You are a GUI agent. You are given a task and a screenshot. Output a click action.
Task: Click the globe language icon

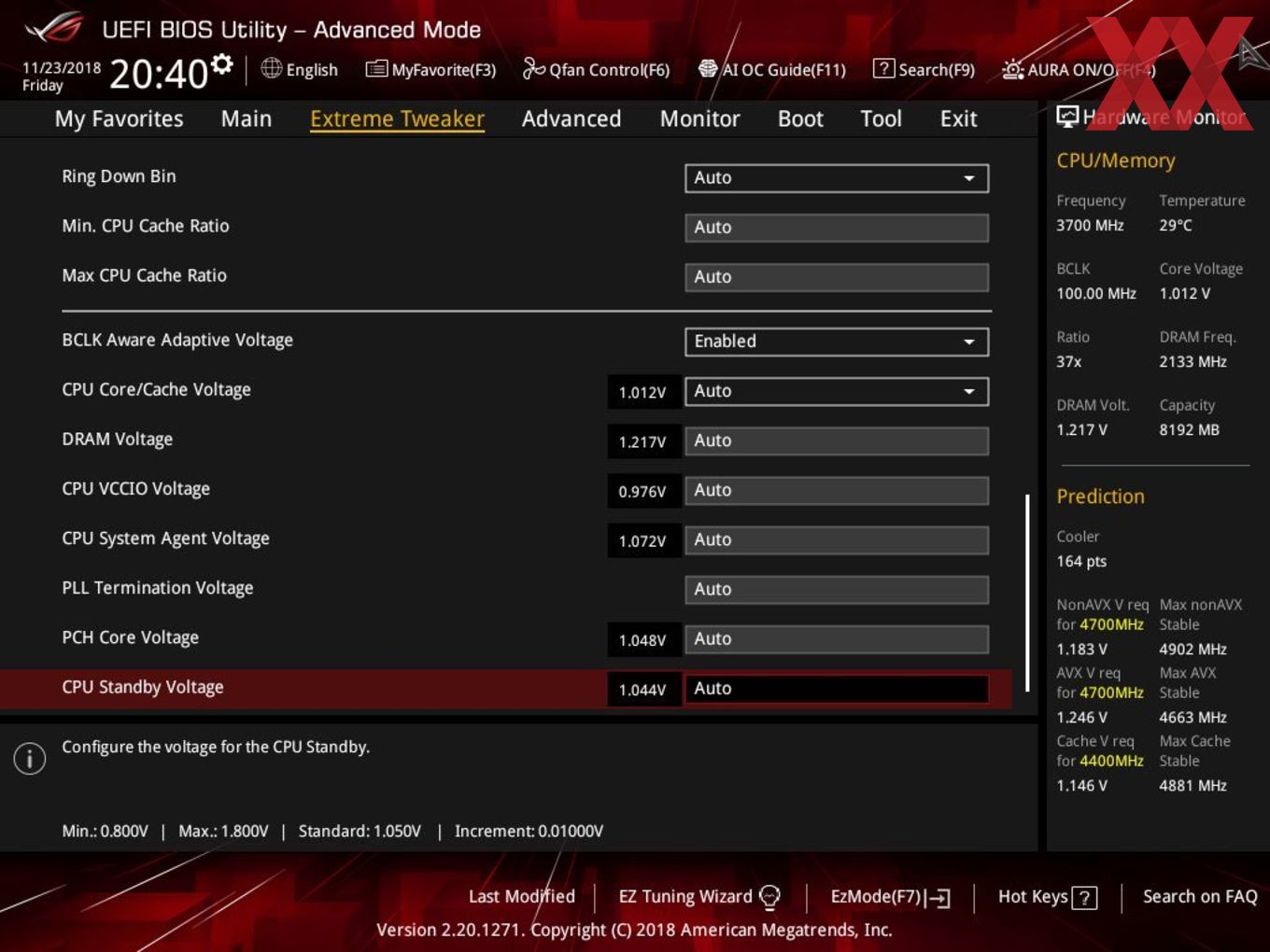pyautogui.click(x=271, y=68)
